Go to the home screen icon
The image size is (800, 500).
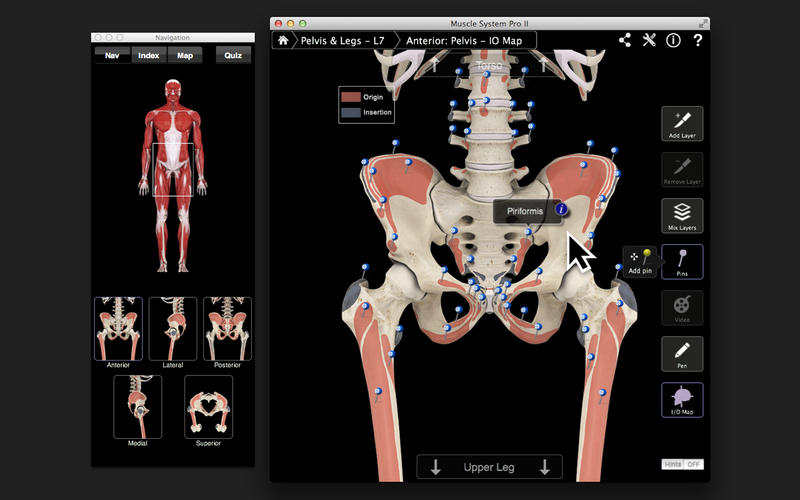(x=283, y=40)
